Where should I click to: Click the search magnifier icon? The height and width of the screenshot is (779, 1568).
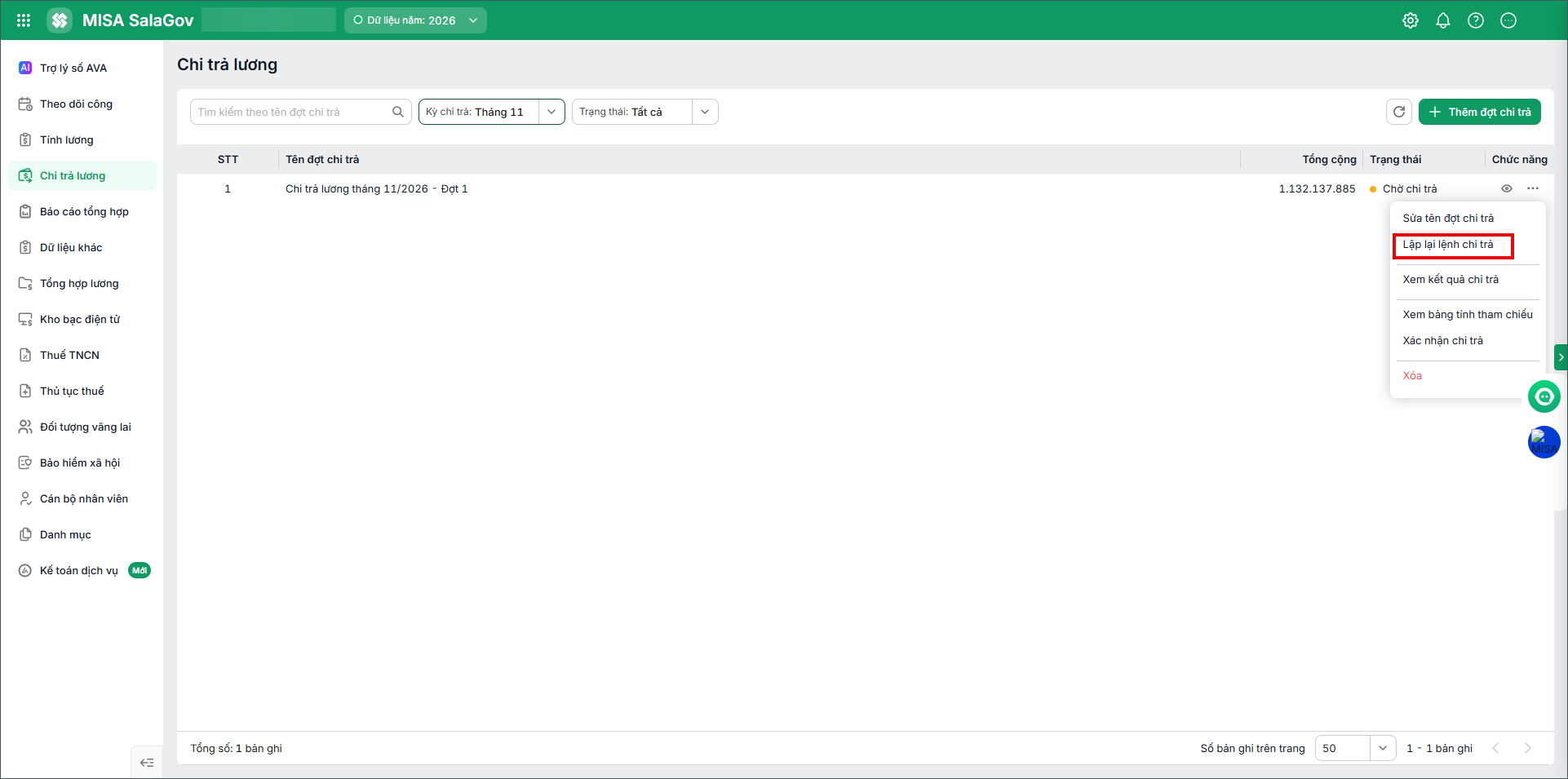(398, 112)
